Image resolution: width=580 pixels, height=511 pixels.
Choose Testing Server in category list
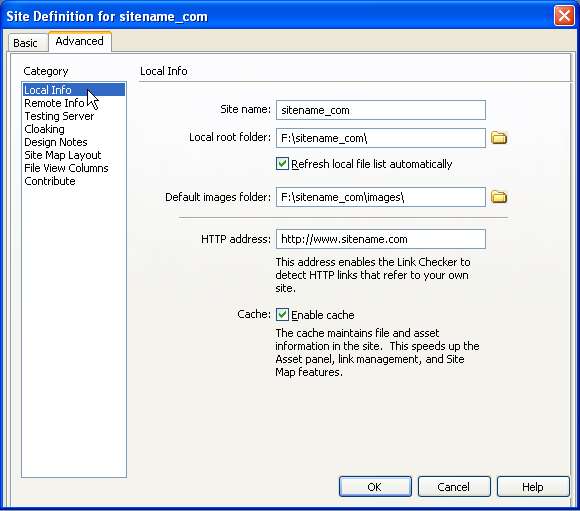[59, 116]
